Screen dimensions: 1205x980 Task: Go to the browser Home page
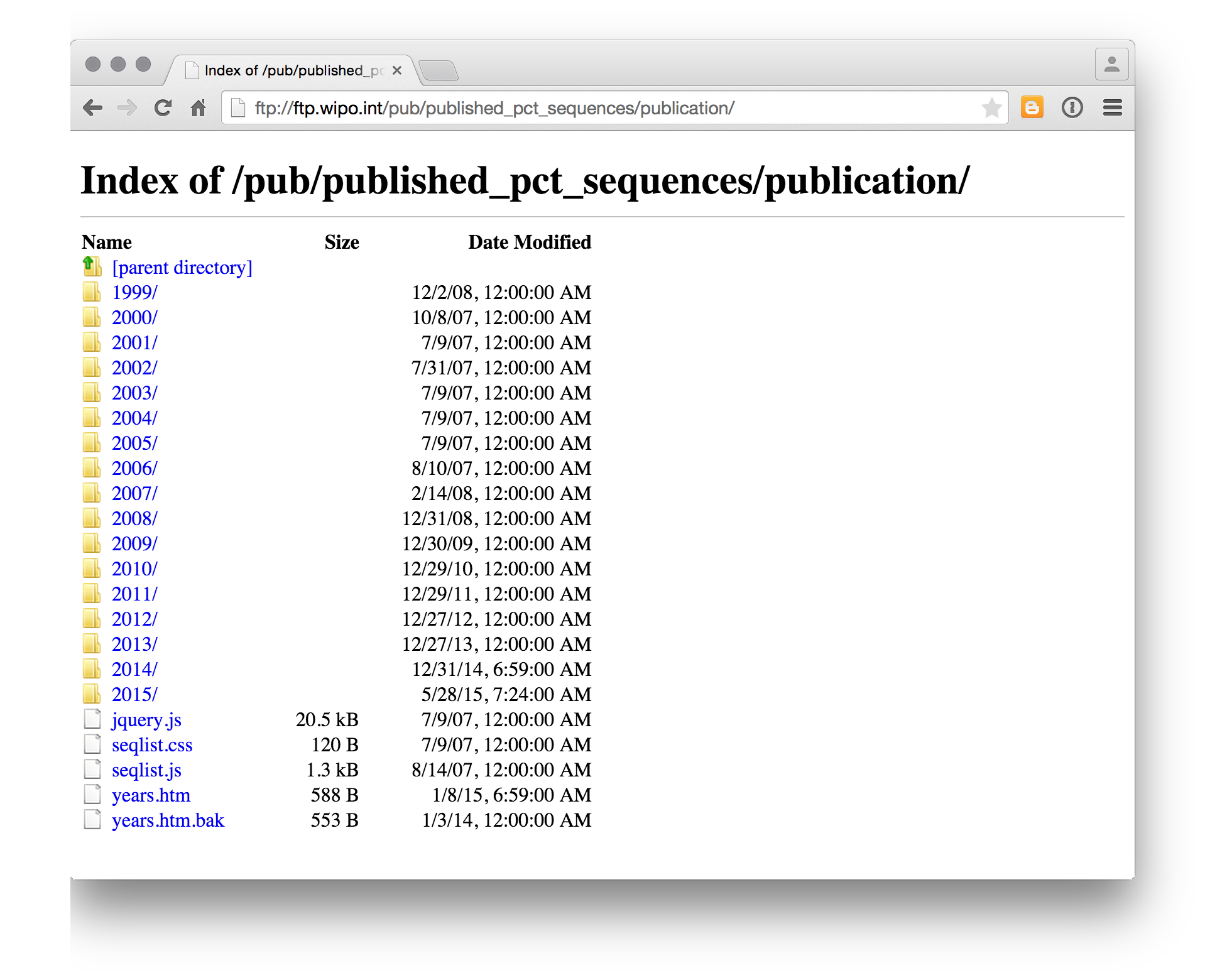199,108
